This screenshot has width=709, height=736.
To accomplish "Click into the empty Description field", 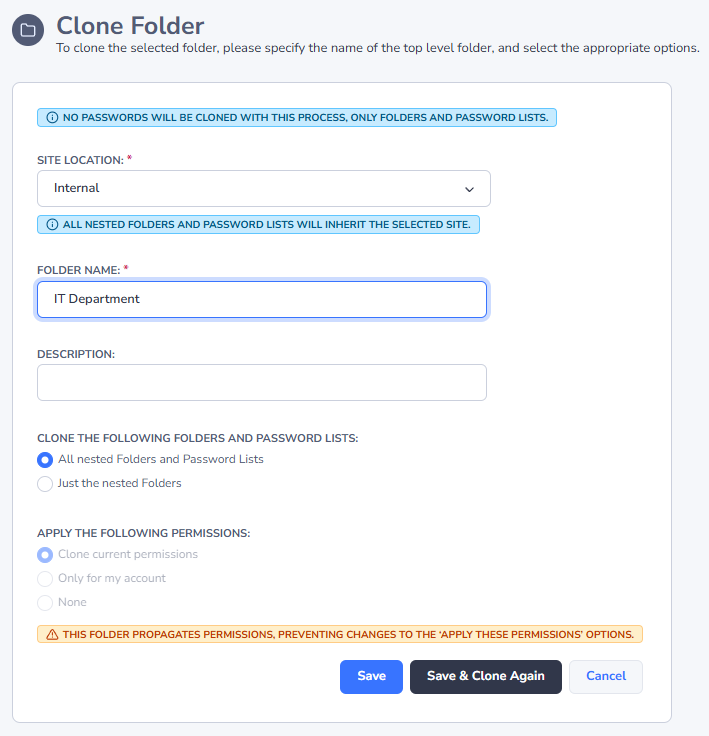I will (262, 382).
